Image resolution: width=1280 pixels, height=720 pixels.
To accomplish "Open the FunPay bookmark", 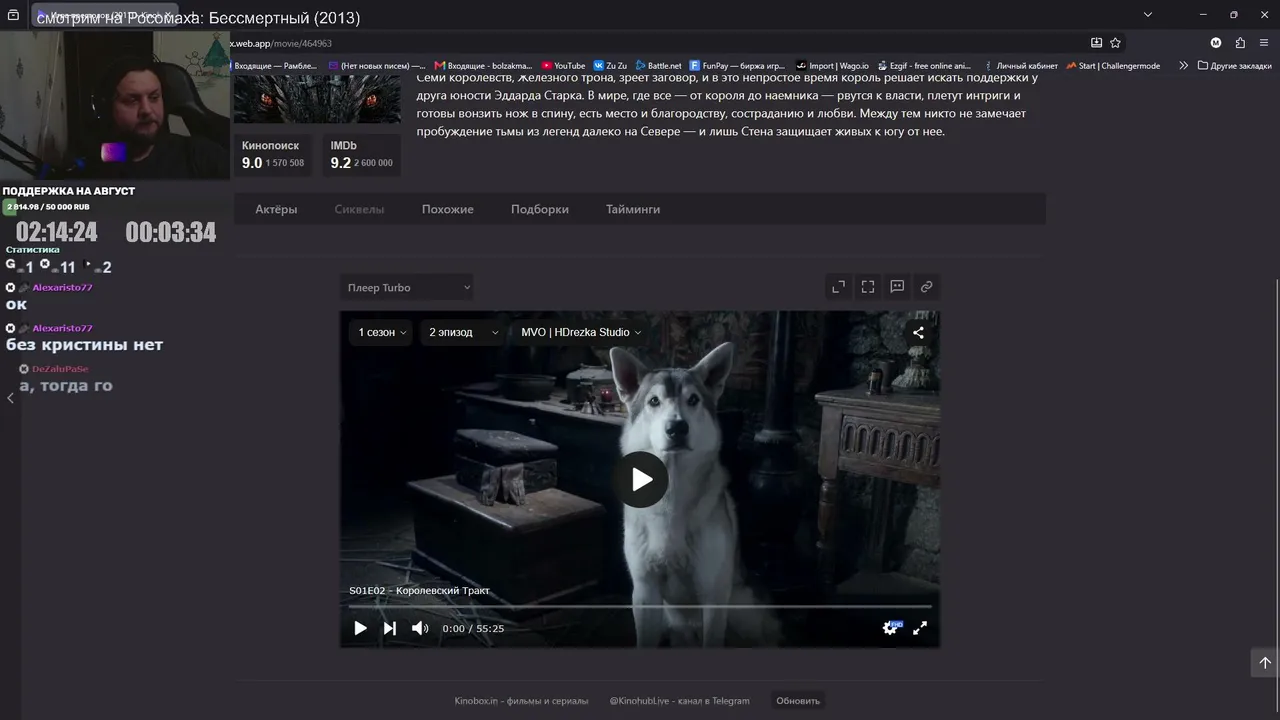I will (x=737, y=66).
